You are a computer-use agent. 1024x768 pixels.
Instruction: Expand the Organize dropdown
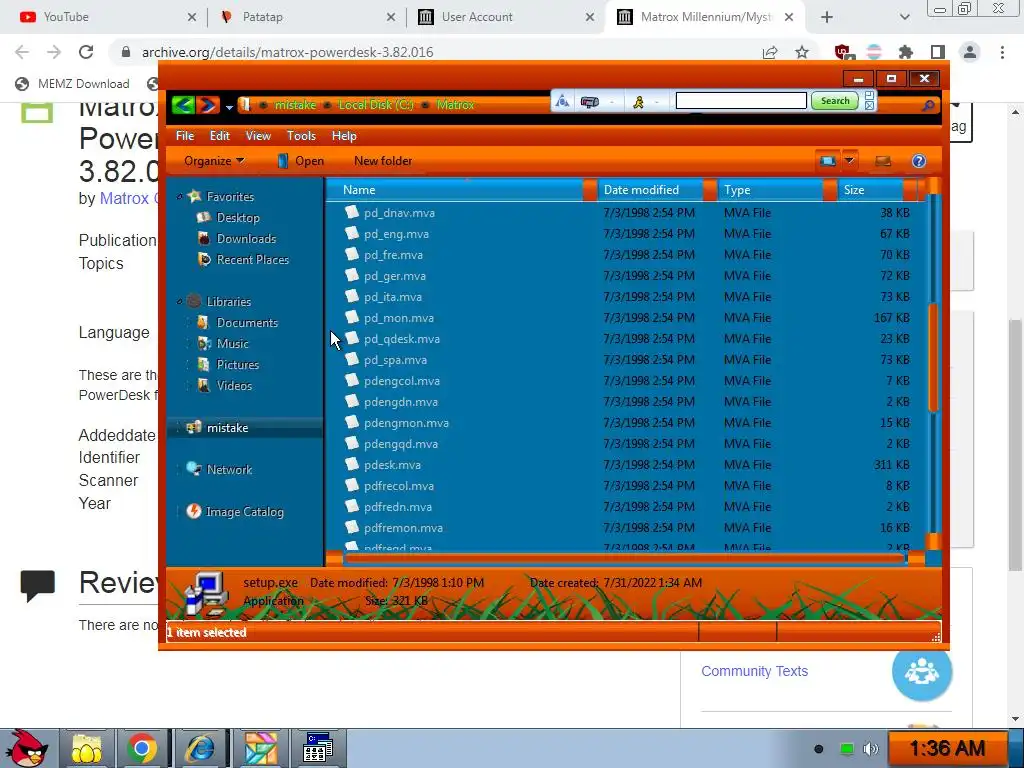[x=214, y=161]
